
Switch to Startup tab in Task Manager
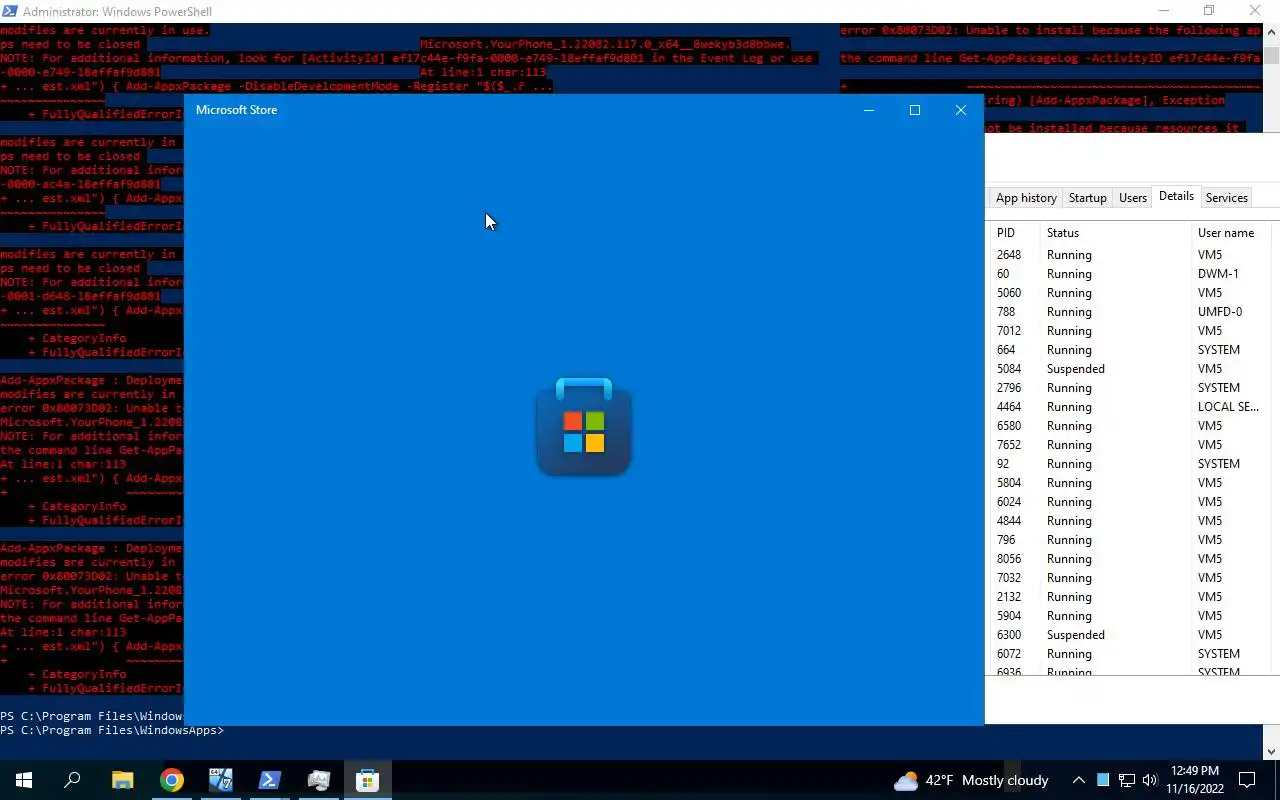click(1087, 198)
